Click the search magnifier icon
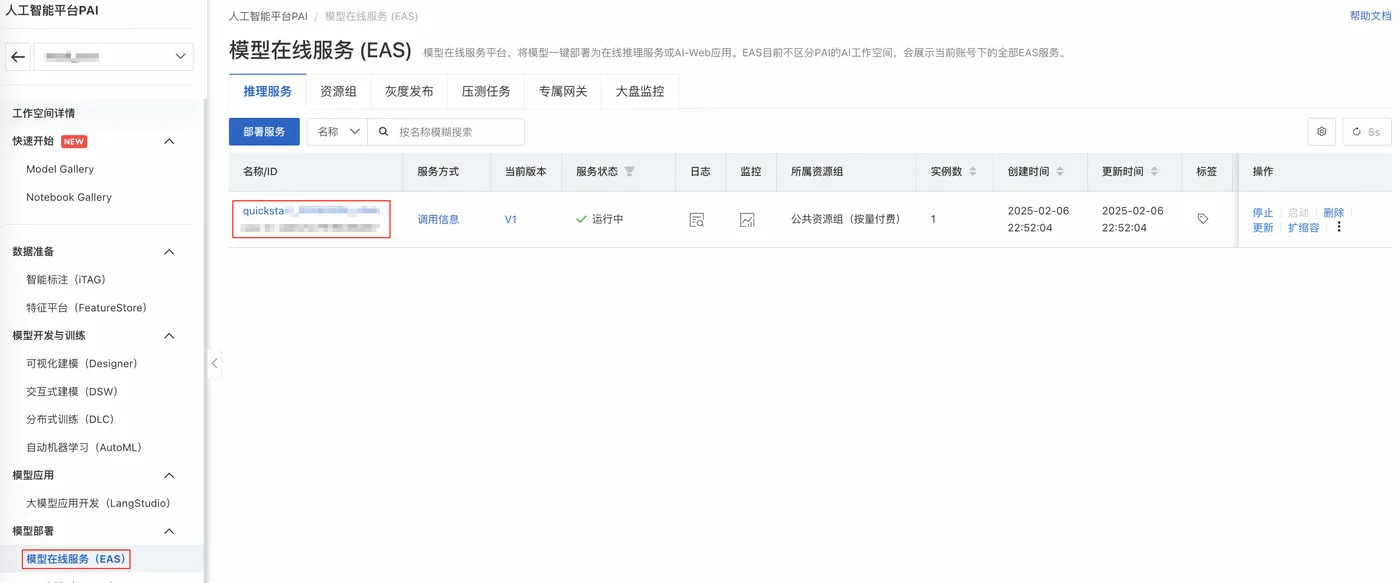 coord(383,132)
